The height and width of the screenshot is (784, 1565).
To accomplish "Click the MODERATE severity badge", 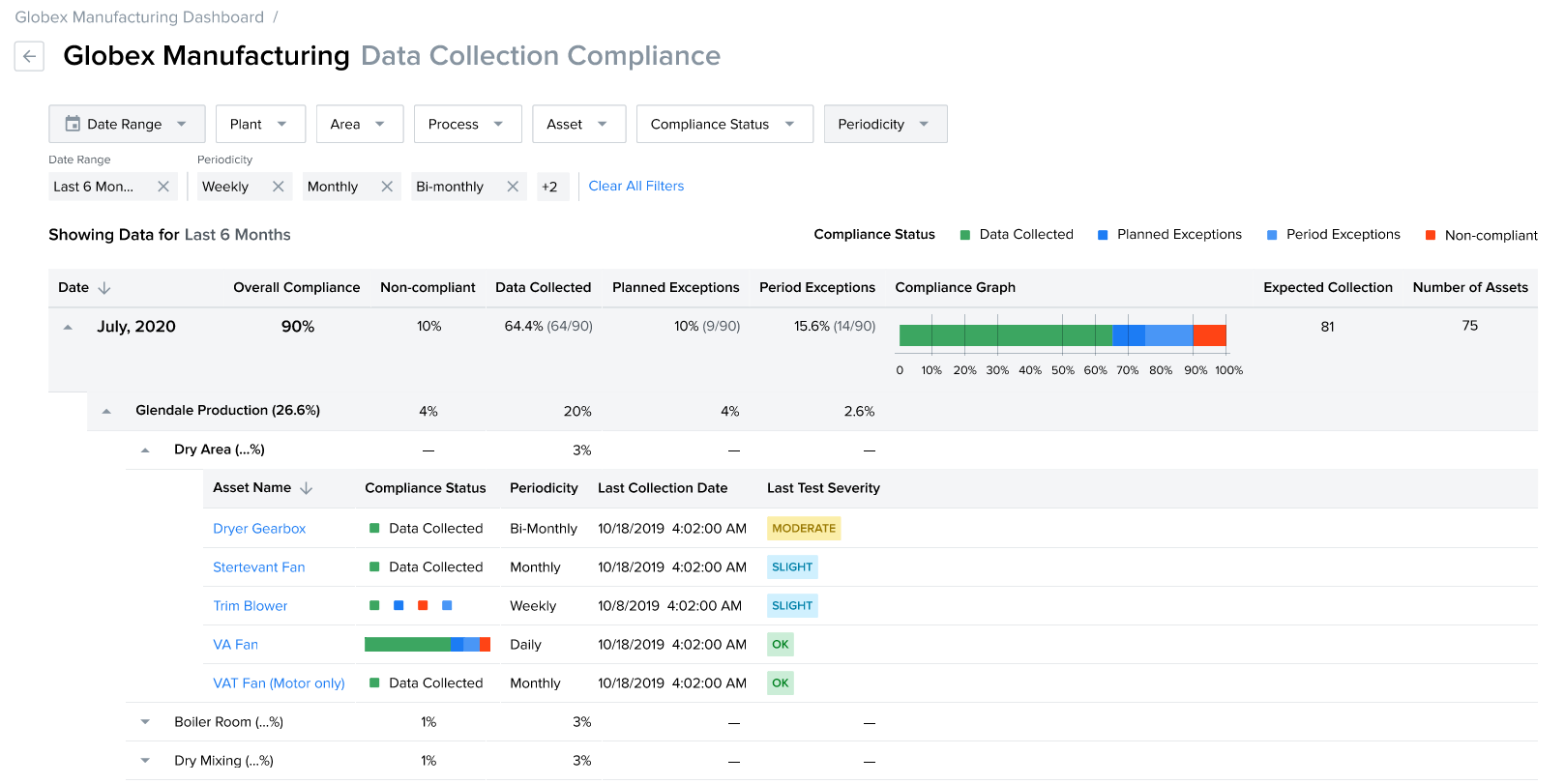I will click(804, 529).
